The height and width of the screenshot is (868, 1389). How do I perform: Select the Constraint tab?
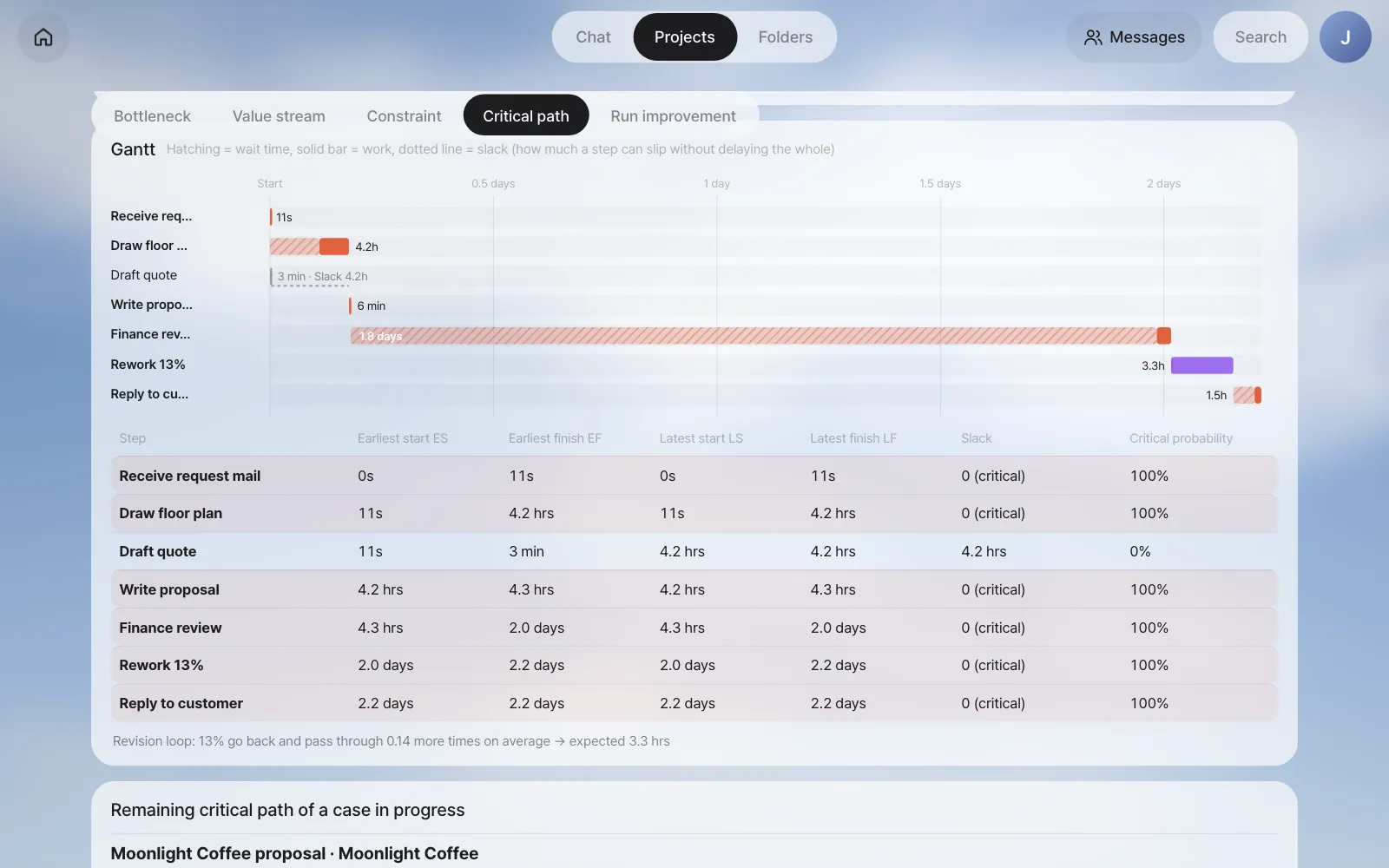click(x=404, y=115)
